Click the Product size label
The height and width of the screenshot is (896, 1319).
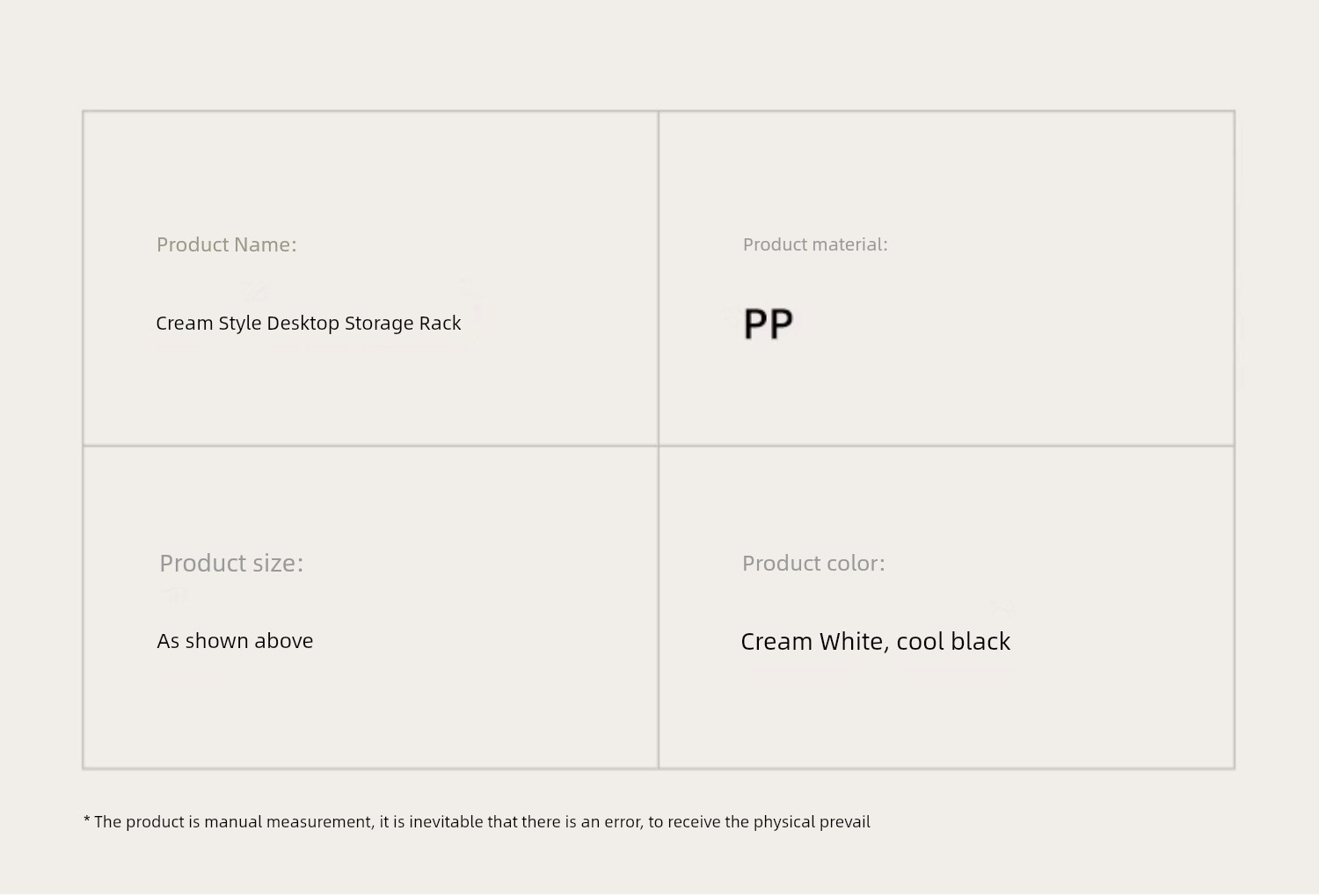click(231, 563)
